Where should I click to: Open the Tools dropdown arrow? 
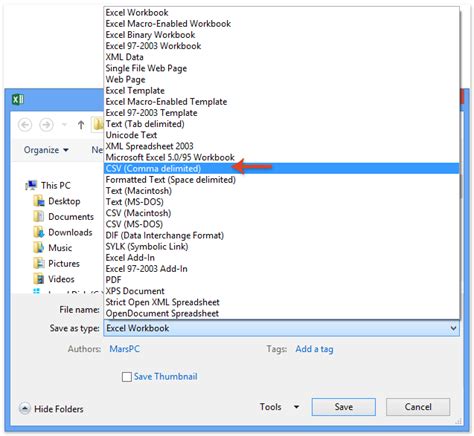pos(296,407)
